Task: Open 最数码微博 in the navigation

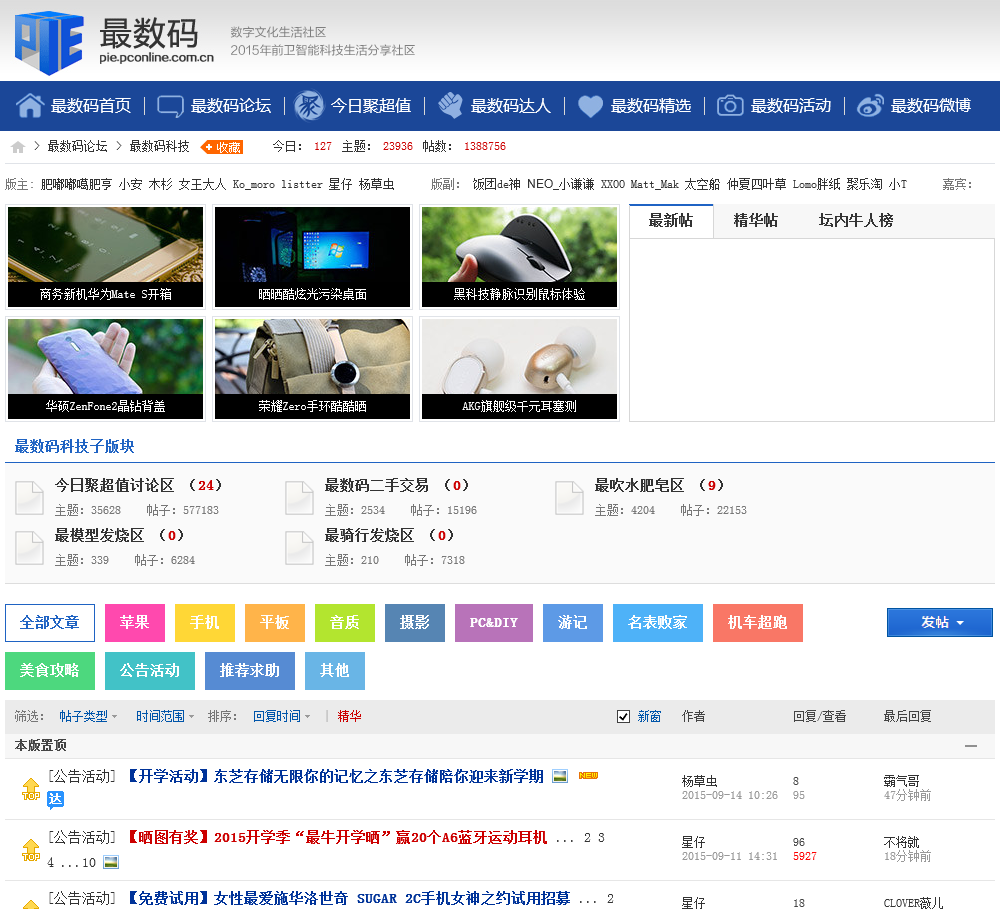Action: (930, 106)
